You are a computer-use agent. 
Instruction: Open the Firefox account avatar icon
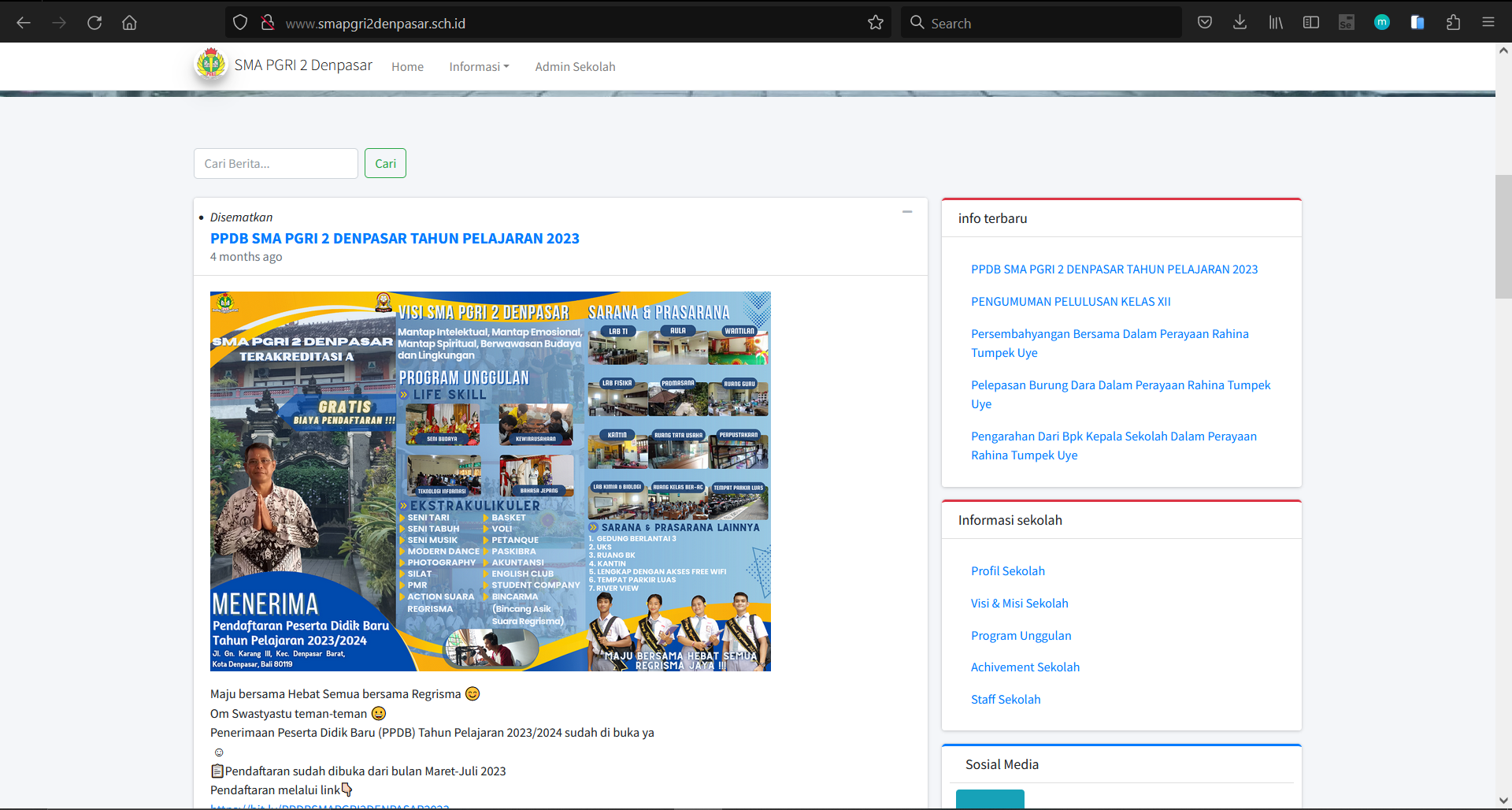tap(1382, 22)
